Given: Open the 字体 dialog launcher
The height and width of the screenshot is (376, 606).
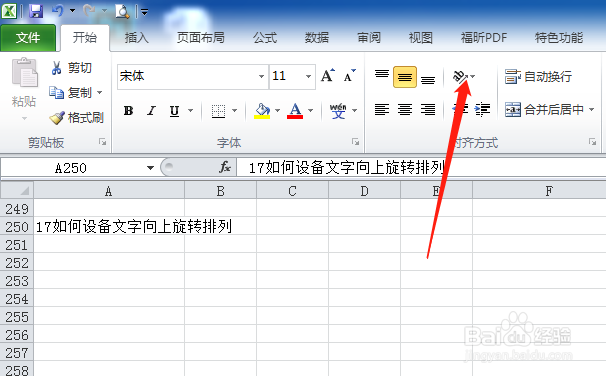Looking at the screenshot, I should click(x=355, y=142).
